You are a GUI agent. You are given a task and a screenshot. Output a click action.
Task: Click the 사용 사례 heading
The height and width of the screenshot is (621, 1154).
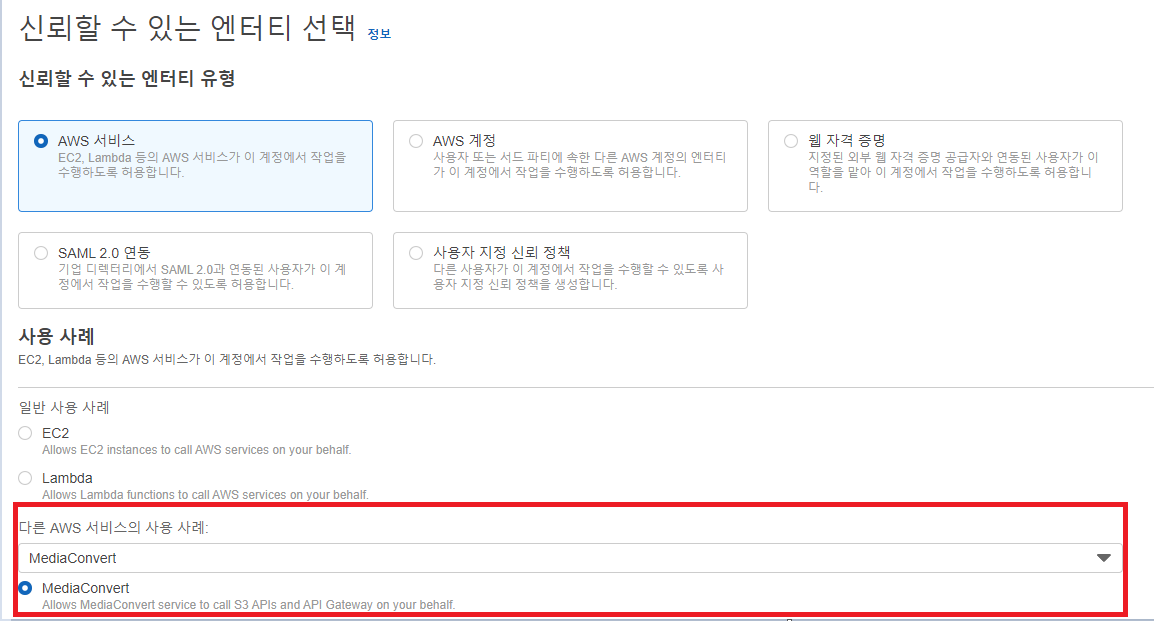[57, 336]
